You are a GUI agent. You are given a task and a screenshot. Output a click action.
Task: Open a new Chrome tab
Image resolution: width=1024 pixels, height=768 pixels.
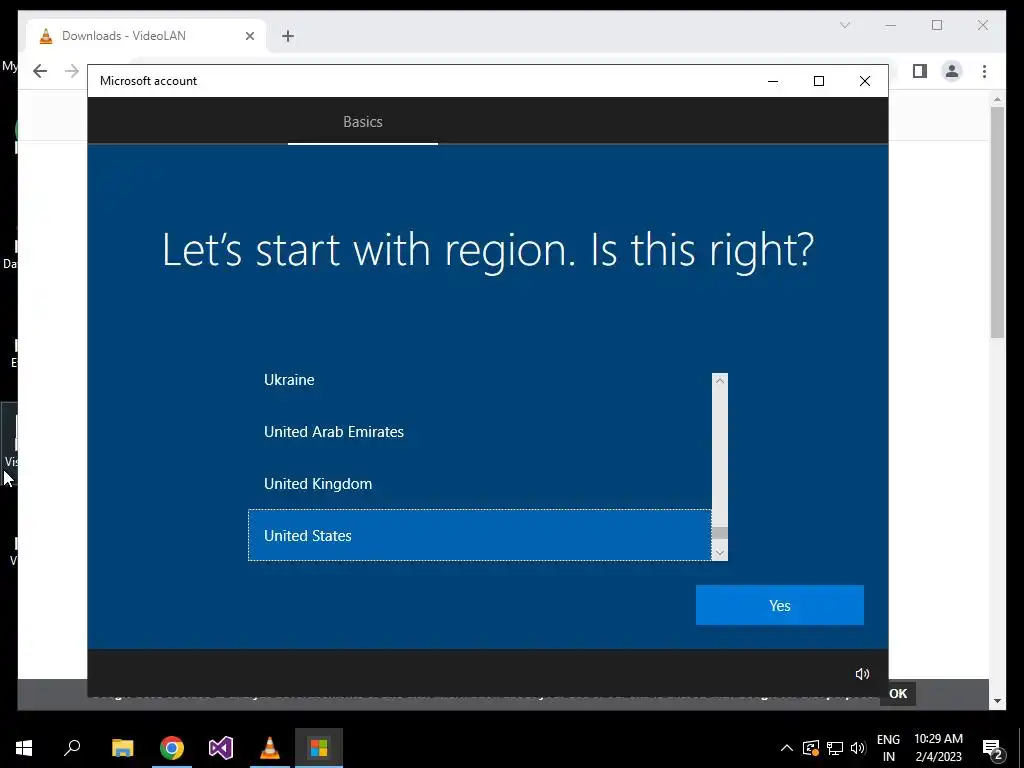coord(288,36)
